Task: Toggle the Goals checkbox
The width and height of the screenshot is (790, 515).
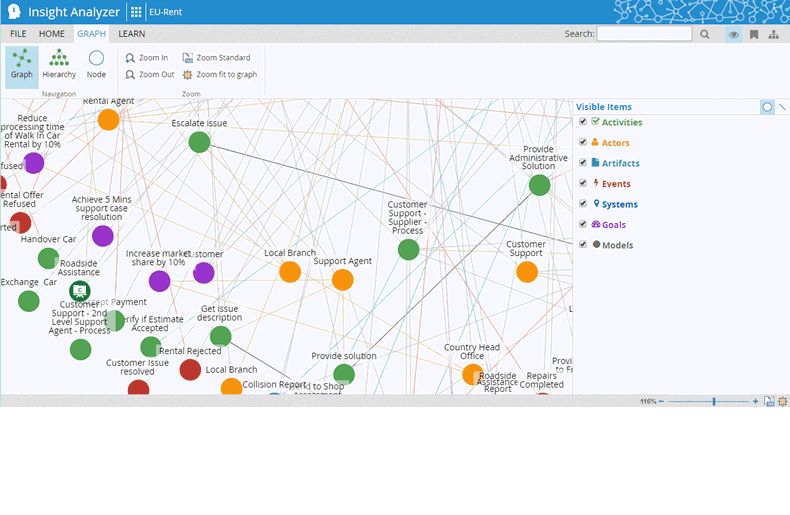Action: click(583, 225)
